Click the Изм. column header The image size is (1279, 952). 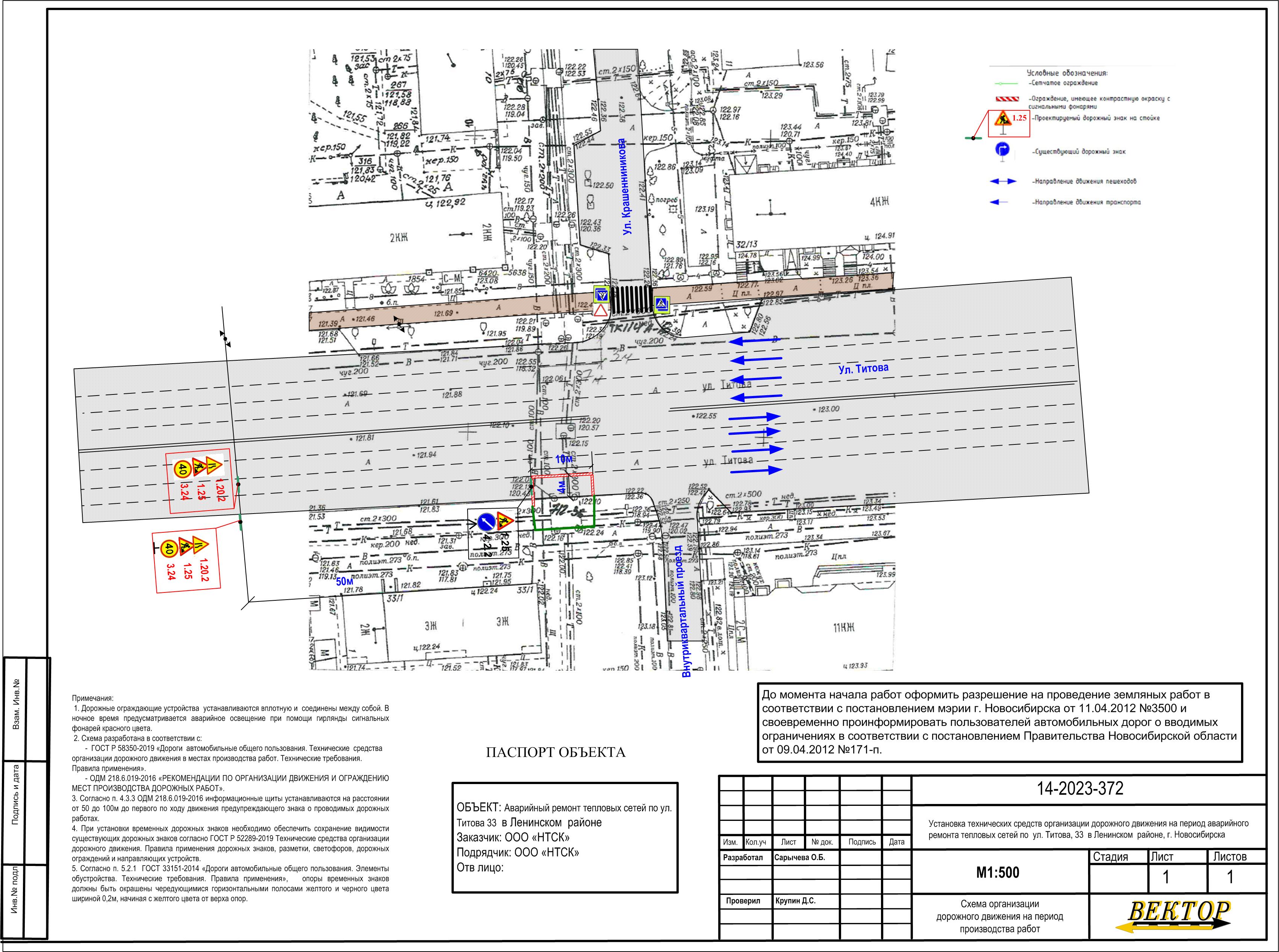point(730,842)
